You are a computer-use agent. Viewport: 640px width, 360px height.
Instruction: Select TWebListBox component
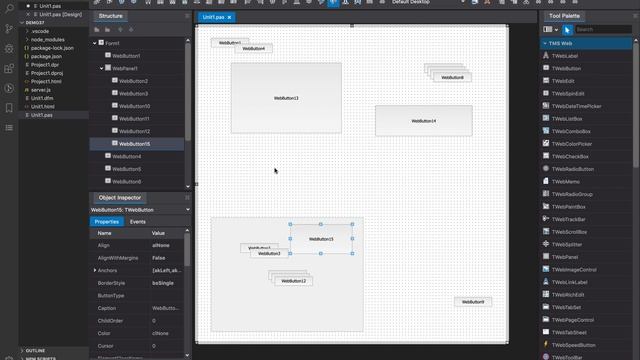[567, 119]
